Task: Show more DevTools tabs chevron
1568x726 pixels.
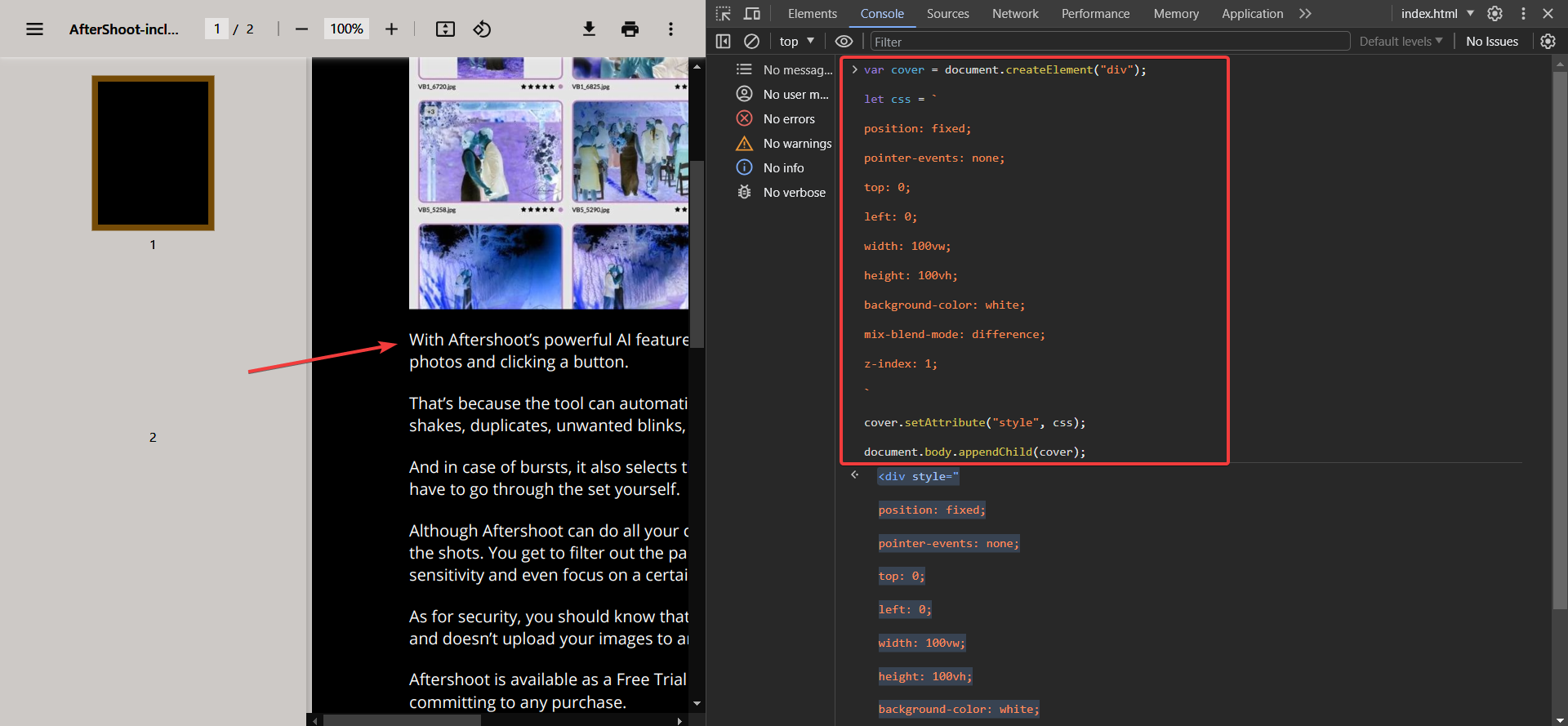Action: 1305,14
